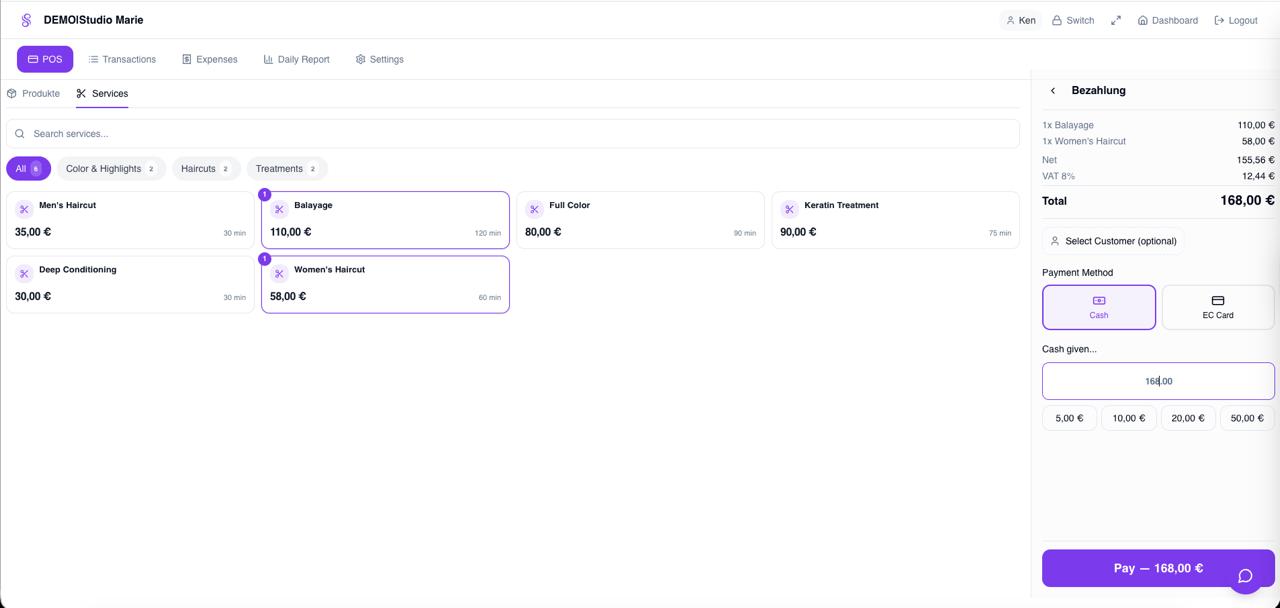
Task: Click scissors icon on Men's Haircut card
Action: (24, 210)
